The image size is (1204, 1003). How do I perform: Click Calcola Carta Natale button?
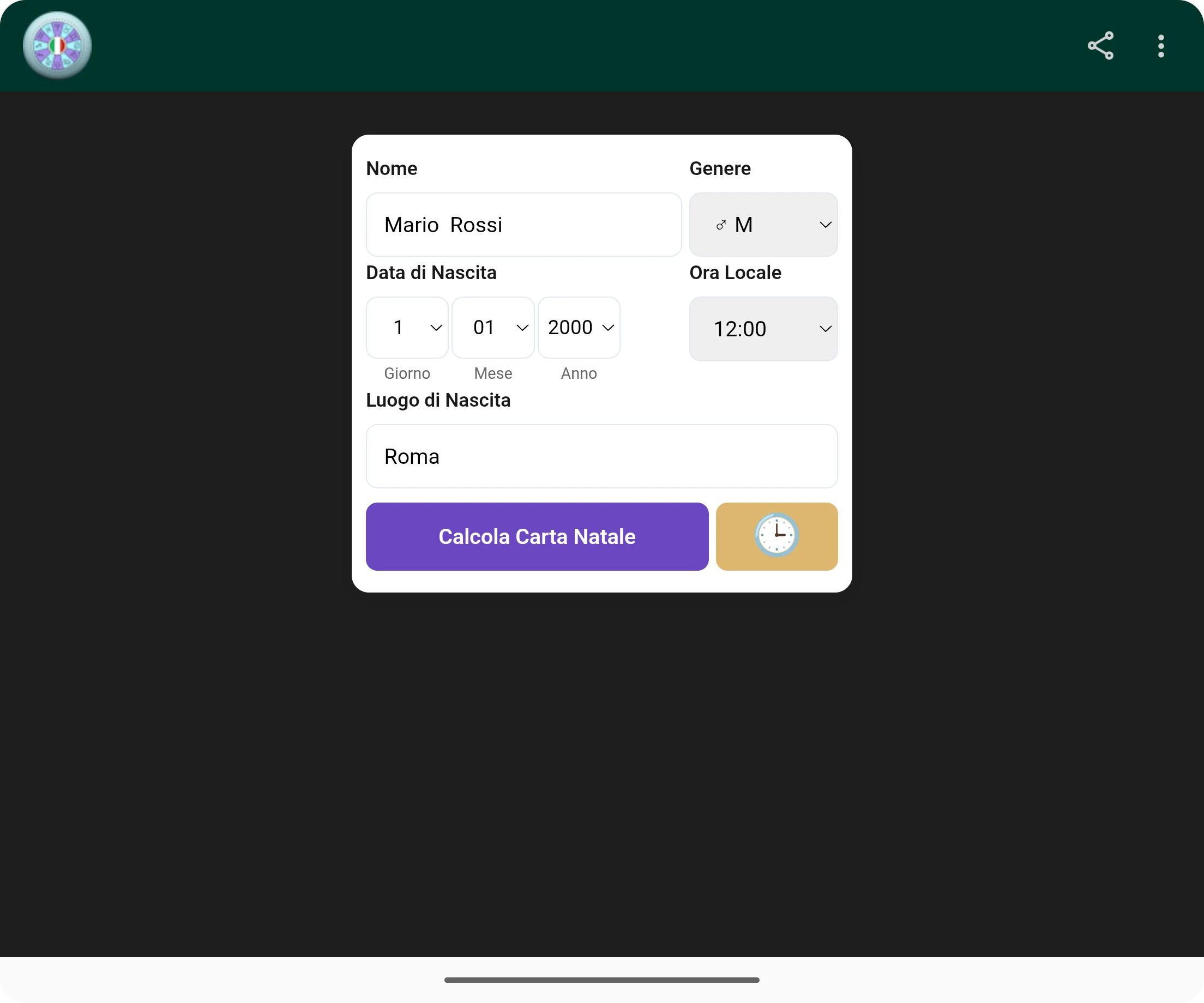(537, 536)
